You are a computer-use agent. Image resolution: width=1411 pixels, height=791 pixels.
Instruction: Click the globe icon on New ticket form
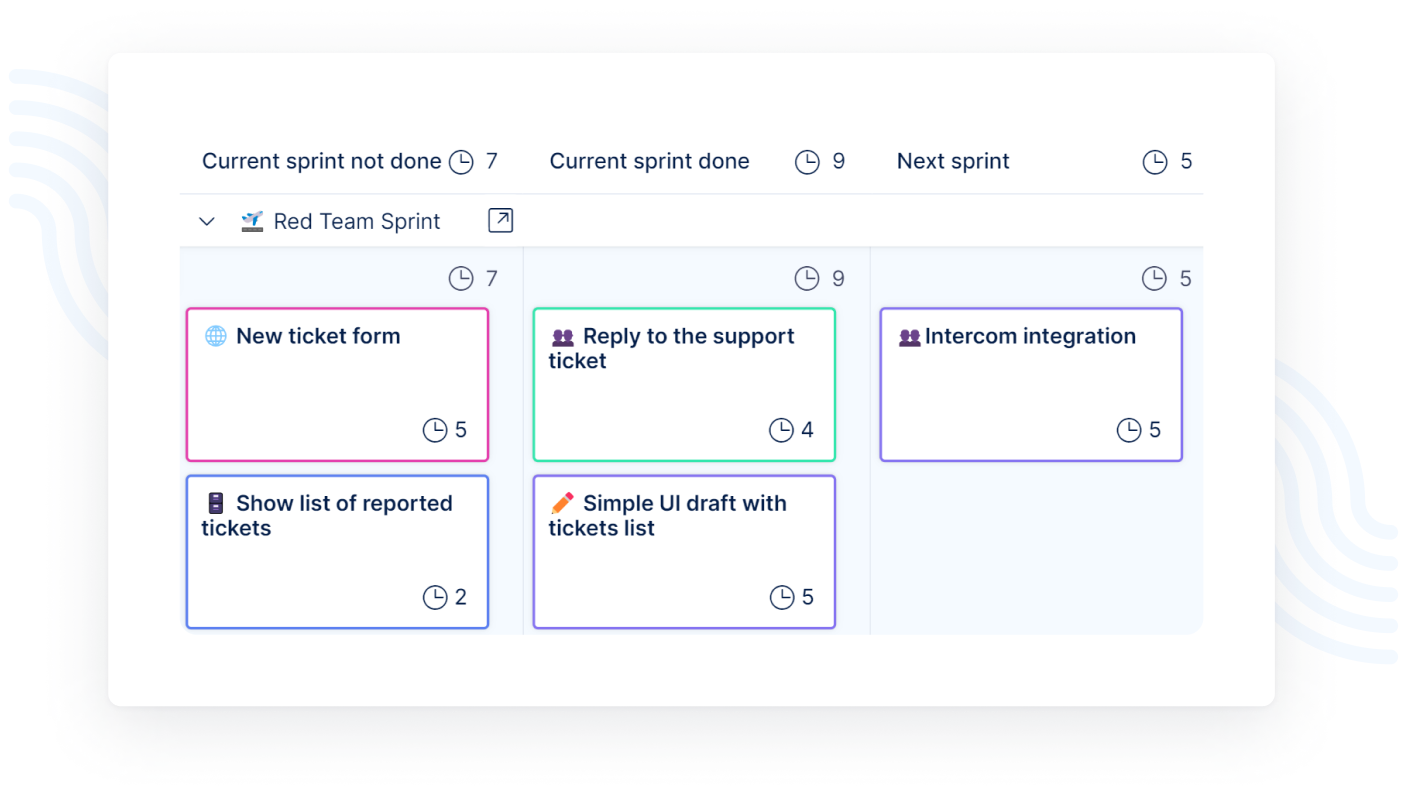coord(216,336)
